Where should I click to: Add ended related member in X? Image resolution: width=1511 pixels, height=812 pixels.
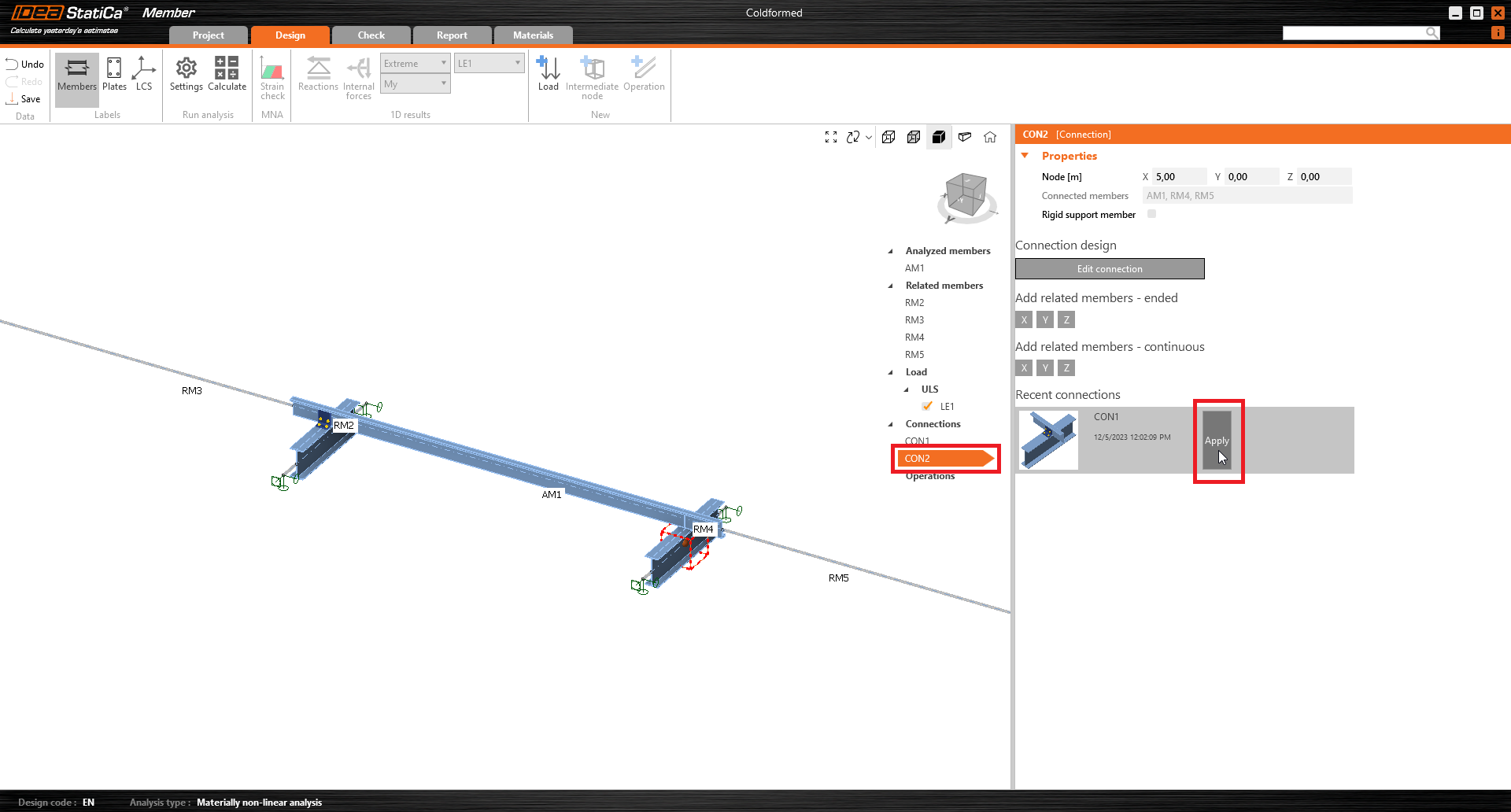tap(1024, 319)
